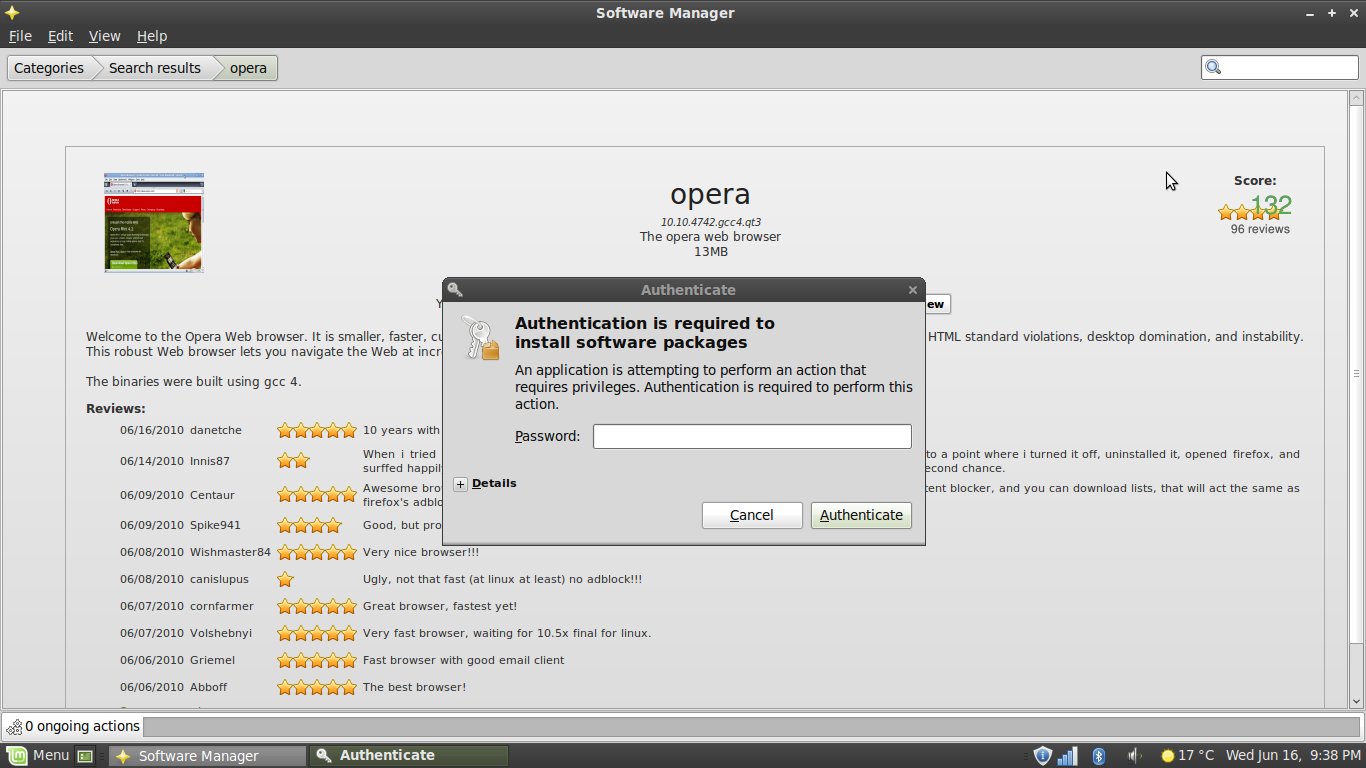1366x768 pixels.
Task: Click the show desktop icon in the panel
Action: tap(85, 756)
